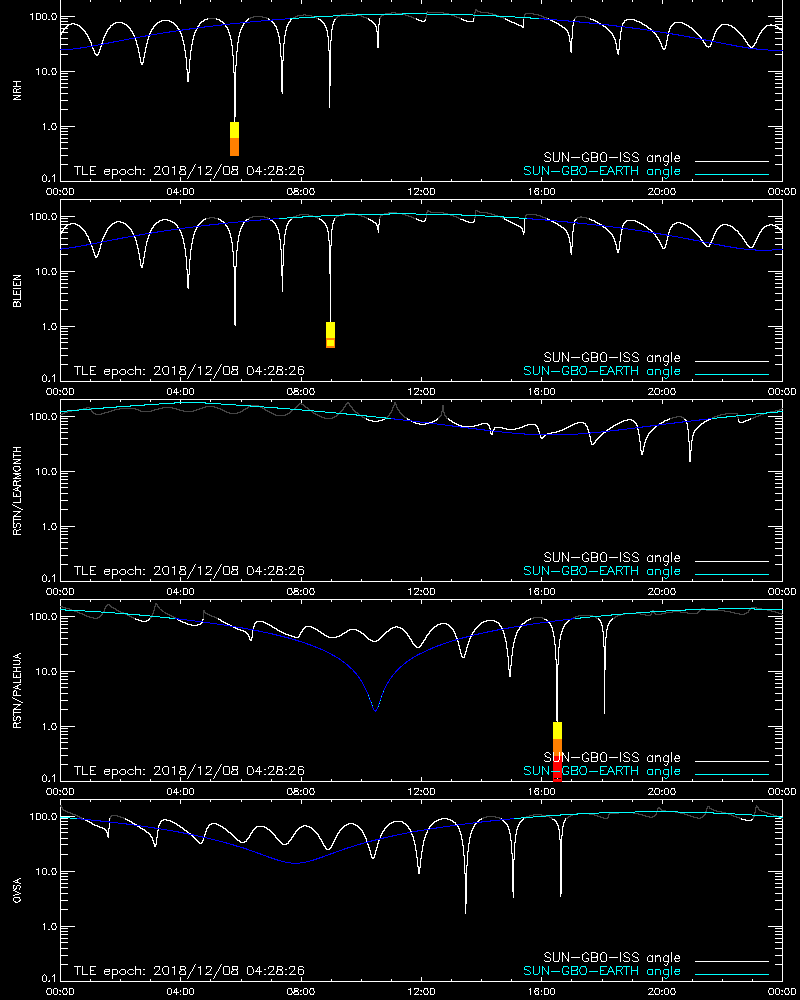This screenshot has width=800, height=1000.
Task: Click SUN-GBO-EARTH angle legend text in NRH panel
Action: click(602, 171)
